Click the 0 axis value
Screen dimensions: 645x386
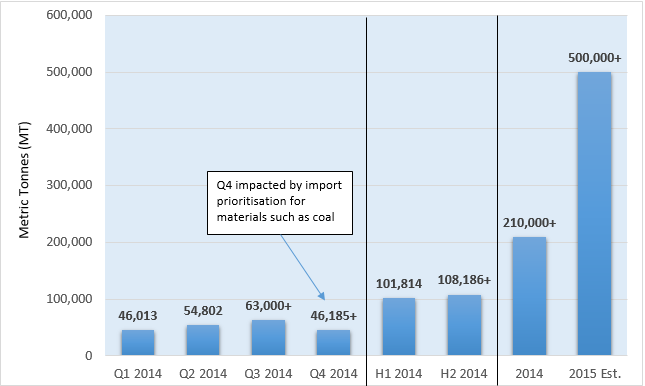(88, 356)
